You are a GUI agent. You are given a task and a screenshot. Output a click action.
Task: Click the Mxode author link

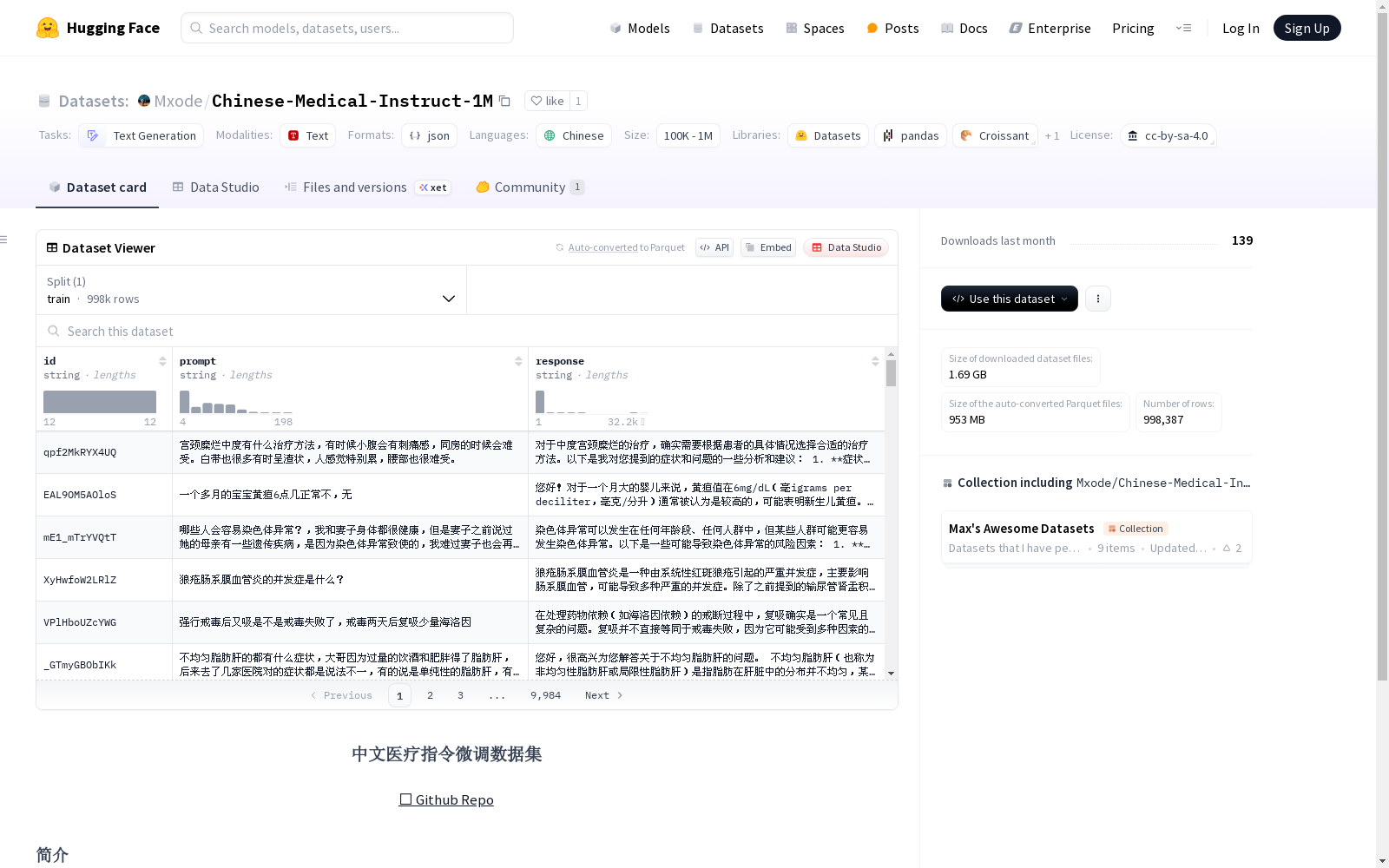(178, 101)
